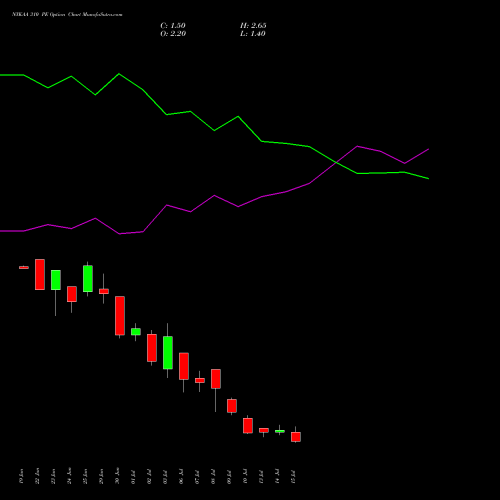Select the 03 Jul date label

pos(166,477)
